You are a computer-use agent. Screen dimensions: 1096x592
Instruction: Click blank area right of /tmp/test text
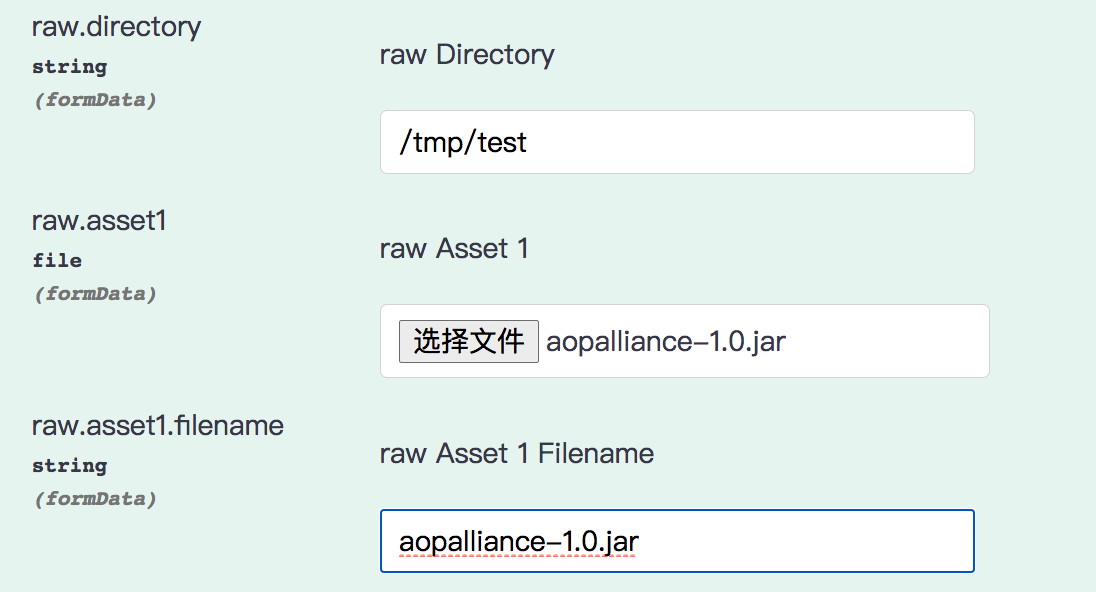click(750, 142)
